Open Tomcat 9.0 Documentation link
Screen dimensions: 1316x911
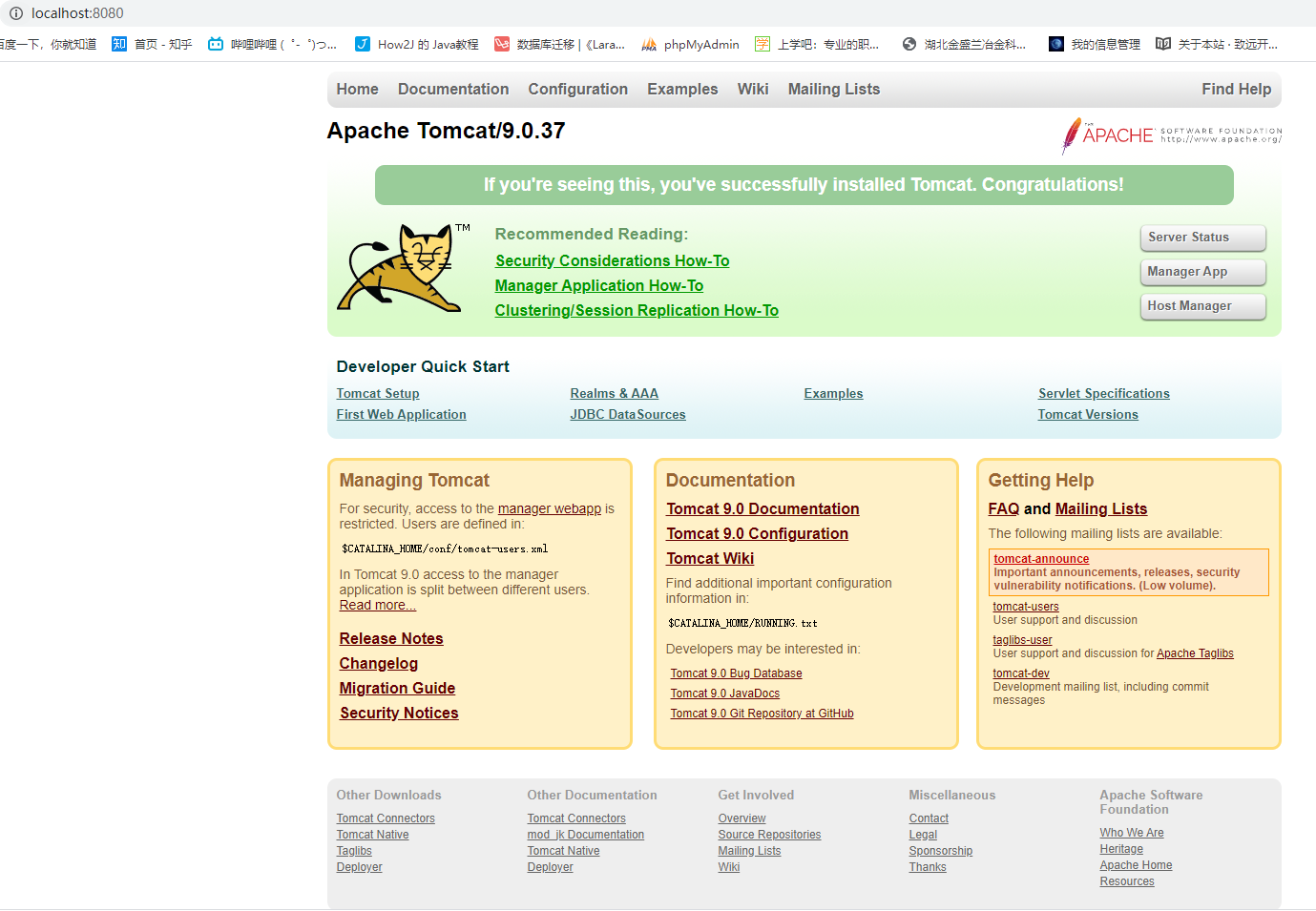(762, 508)
